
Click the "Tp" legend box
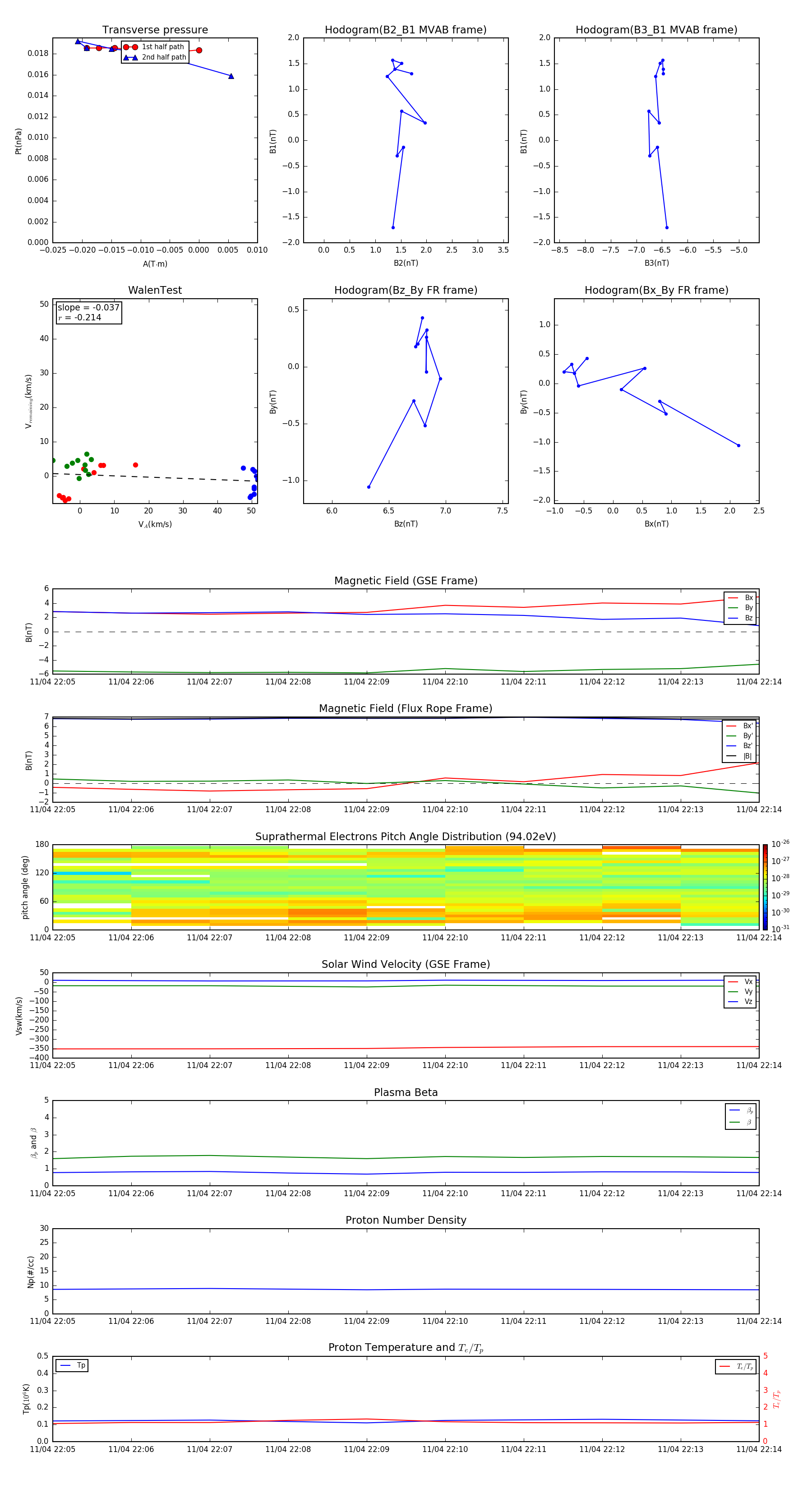72,1365
